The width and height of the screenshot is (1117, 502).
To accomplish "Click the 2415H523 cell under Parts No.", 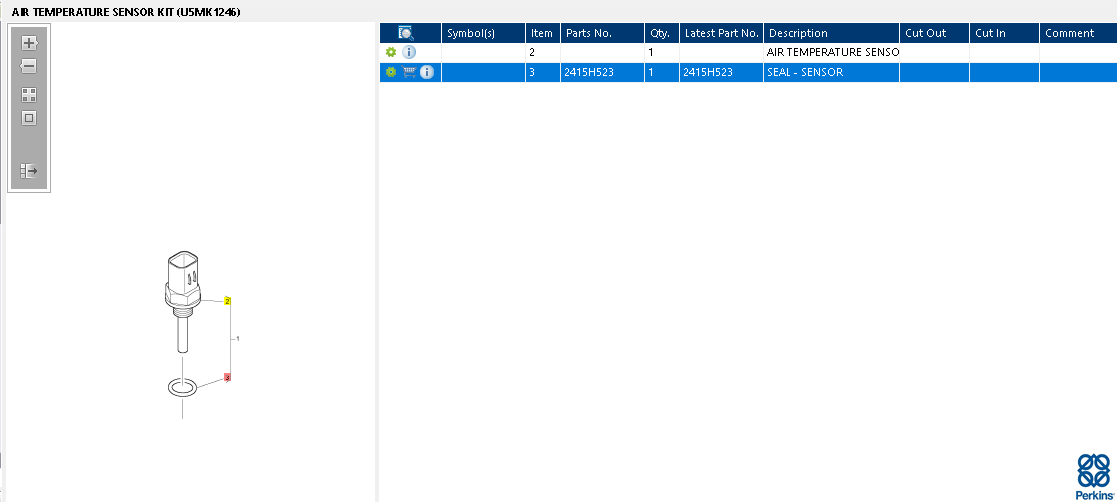I will 602,72.
